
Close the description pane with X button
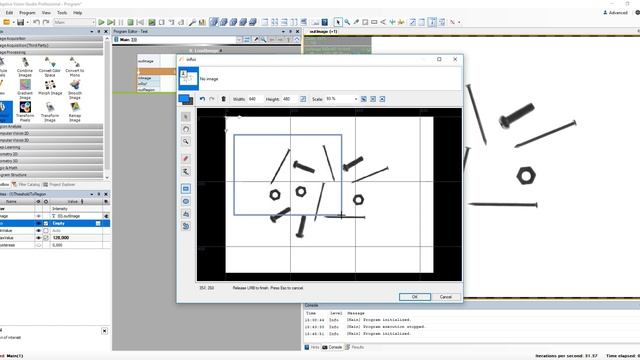104,331
